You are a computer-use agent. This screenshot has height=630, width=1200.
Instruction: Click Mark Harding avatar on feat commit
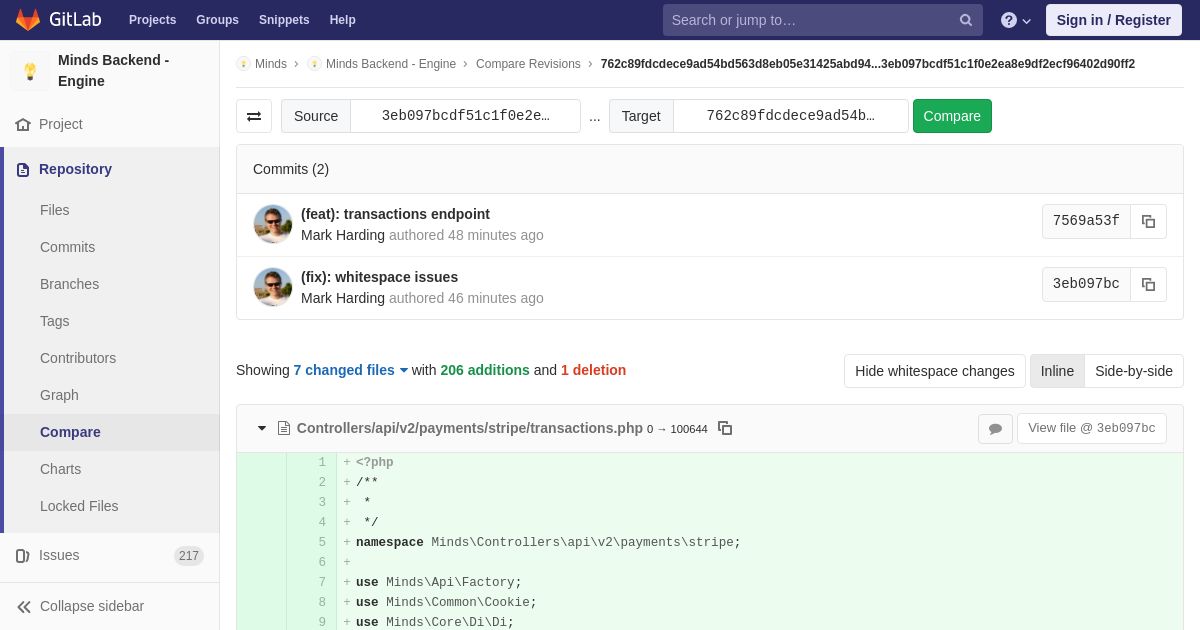coord(273,224)
